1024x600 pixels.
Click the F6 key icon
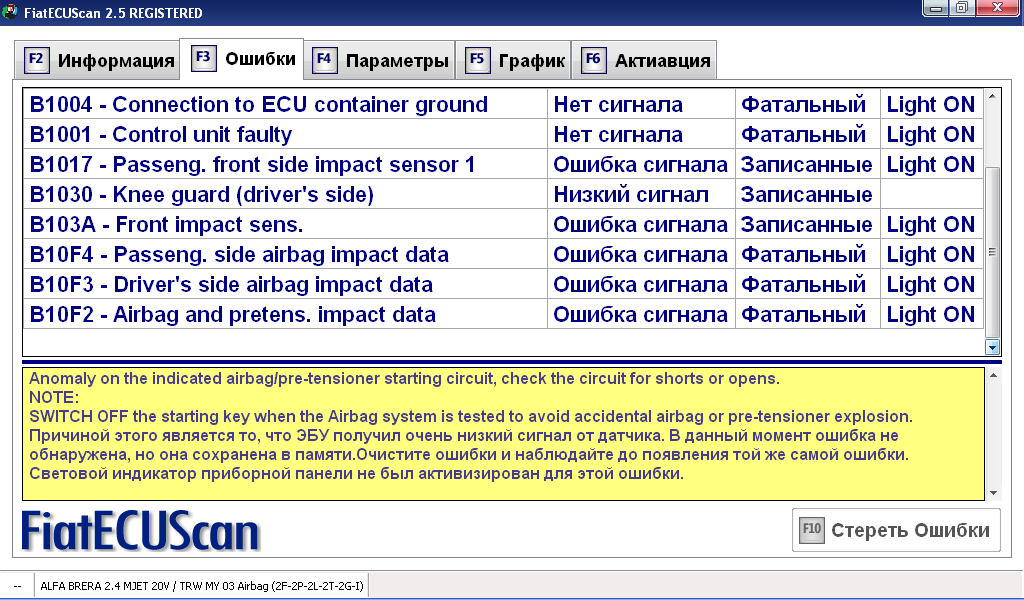point(593,60)
